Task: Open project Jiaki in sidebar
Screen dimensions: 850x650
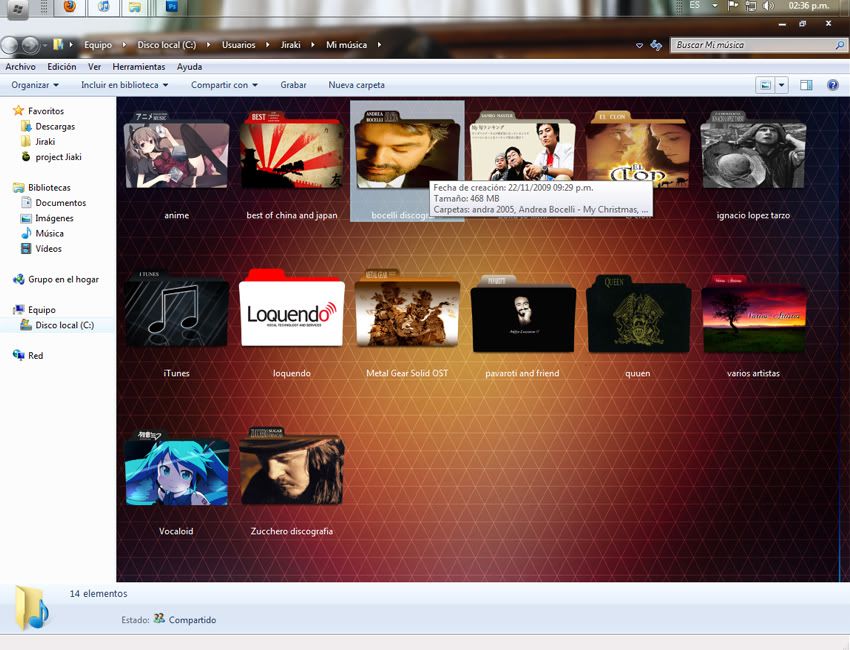Action: point(58,157)
